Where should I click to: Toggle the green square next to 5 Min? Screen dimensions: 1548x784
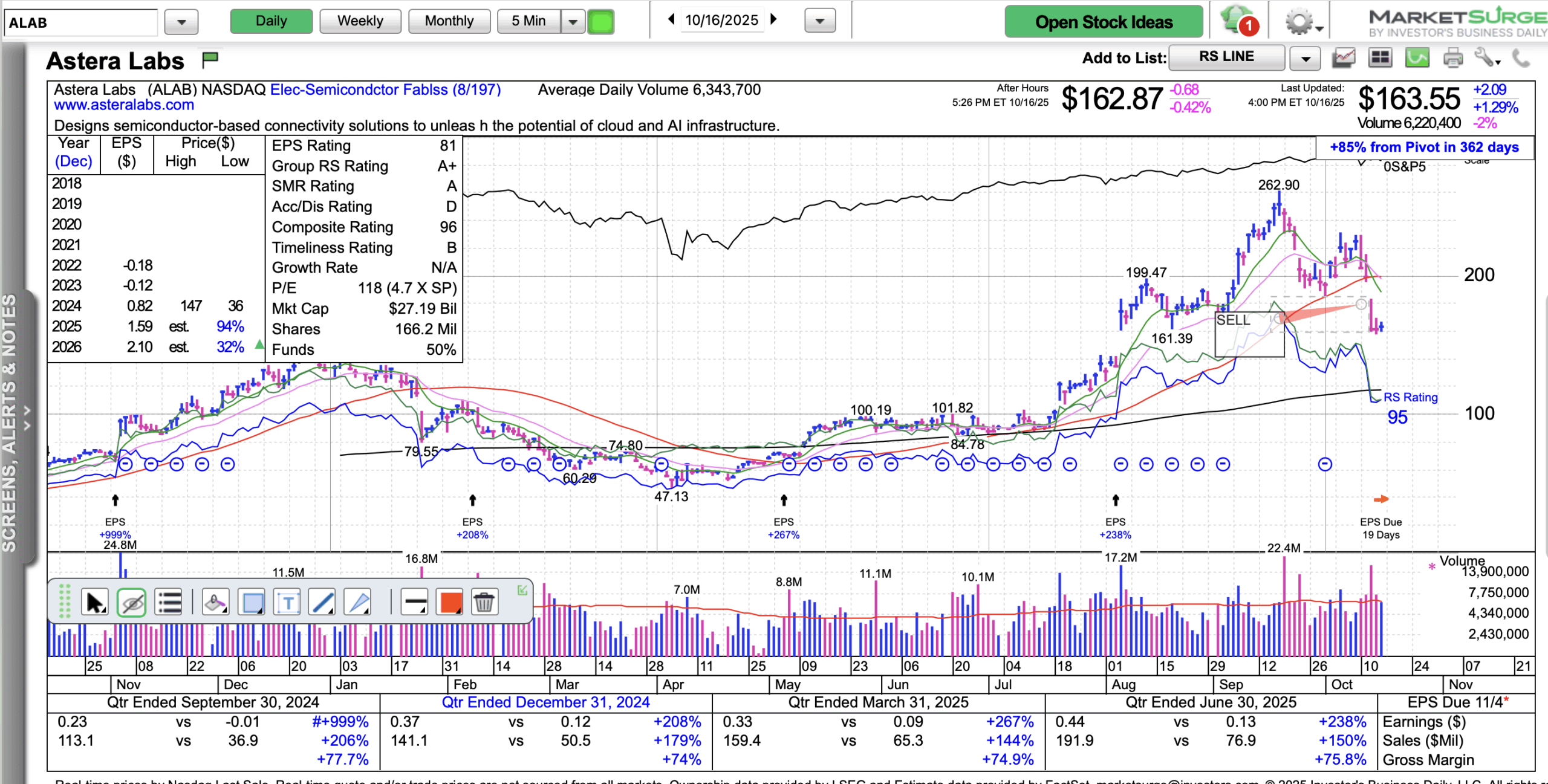pos(600,22)
